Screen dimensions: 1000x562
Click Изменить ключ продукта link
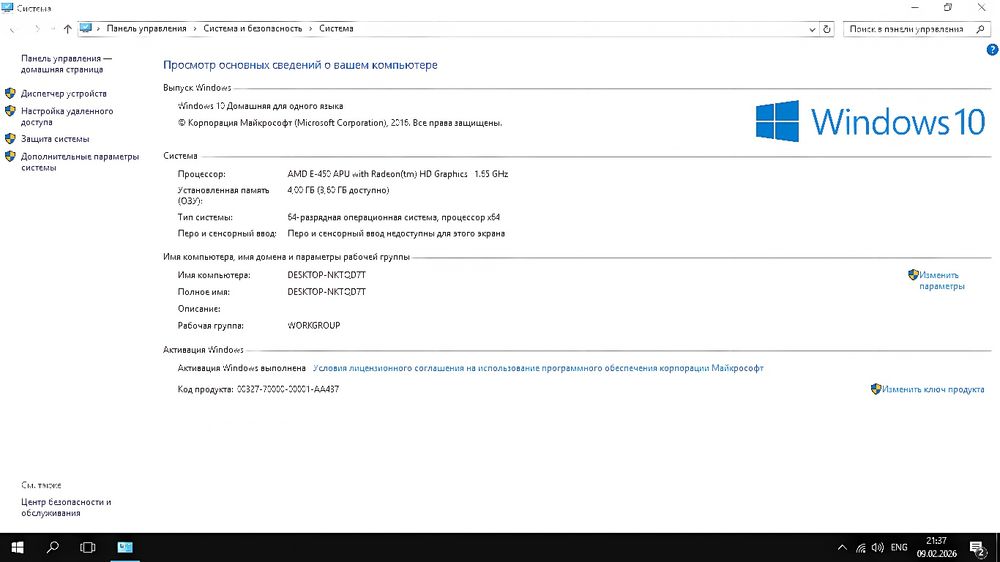(933, 389)
